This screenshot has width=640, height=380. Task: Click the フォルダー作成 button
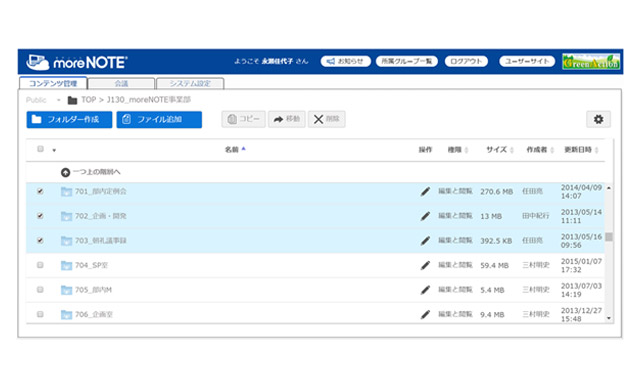click(x=69, y=120)
